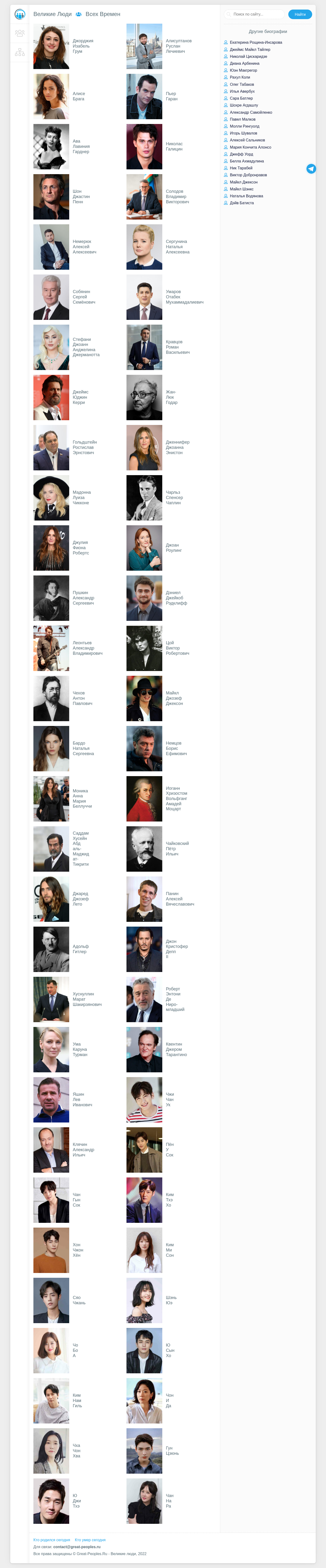Open the Мадонна Луиза Чикконе portrait thumbnail
Viewport: 326px width, 1568px height.
(51, 498)
